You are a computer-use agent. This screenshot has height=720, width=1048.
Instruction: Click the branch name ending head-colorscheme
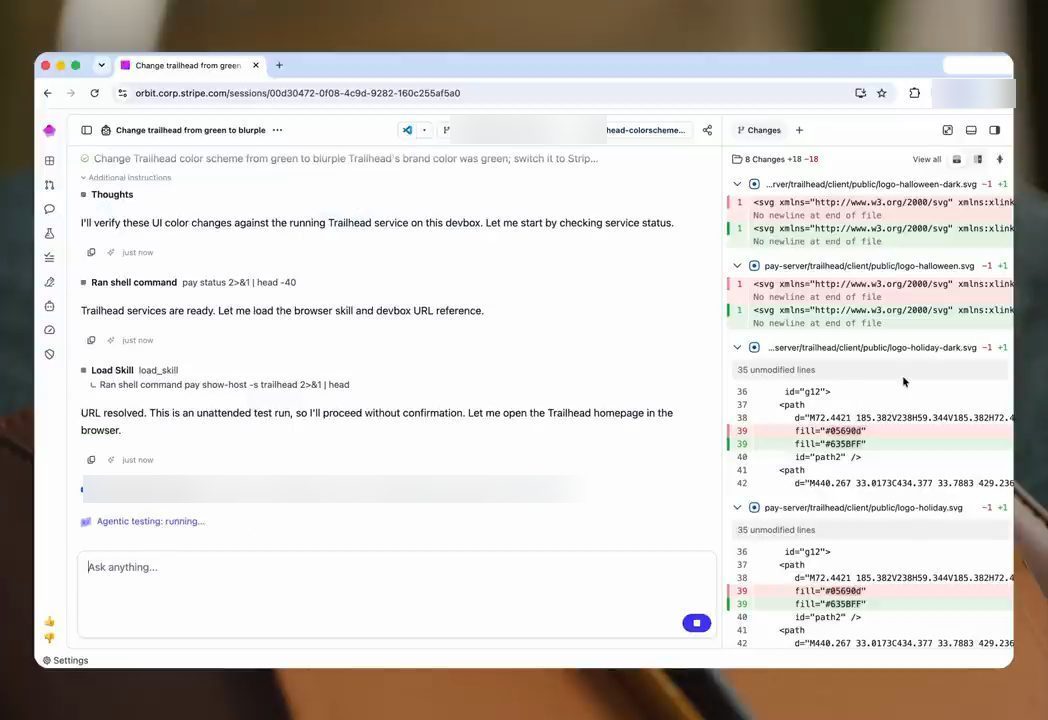click(646, 130)
